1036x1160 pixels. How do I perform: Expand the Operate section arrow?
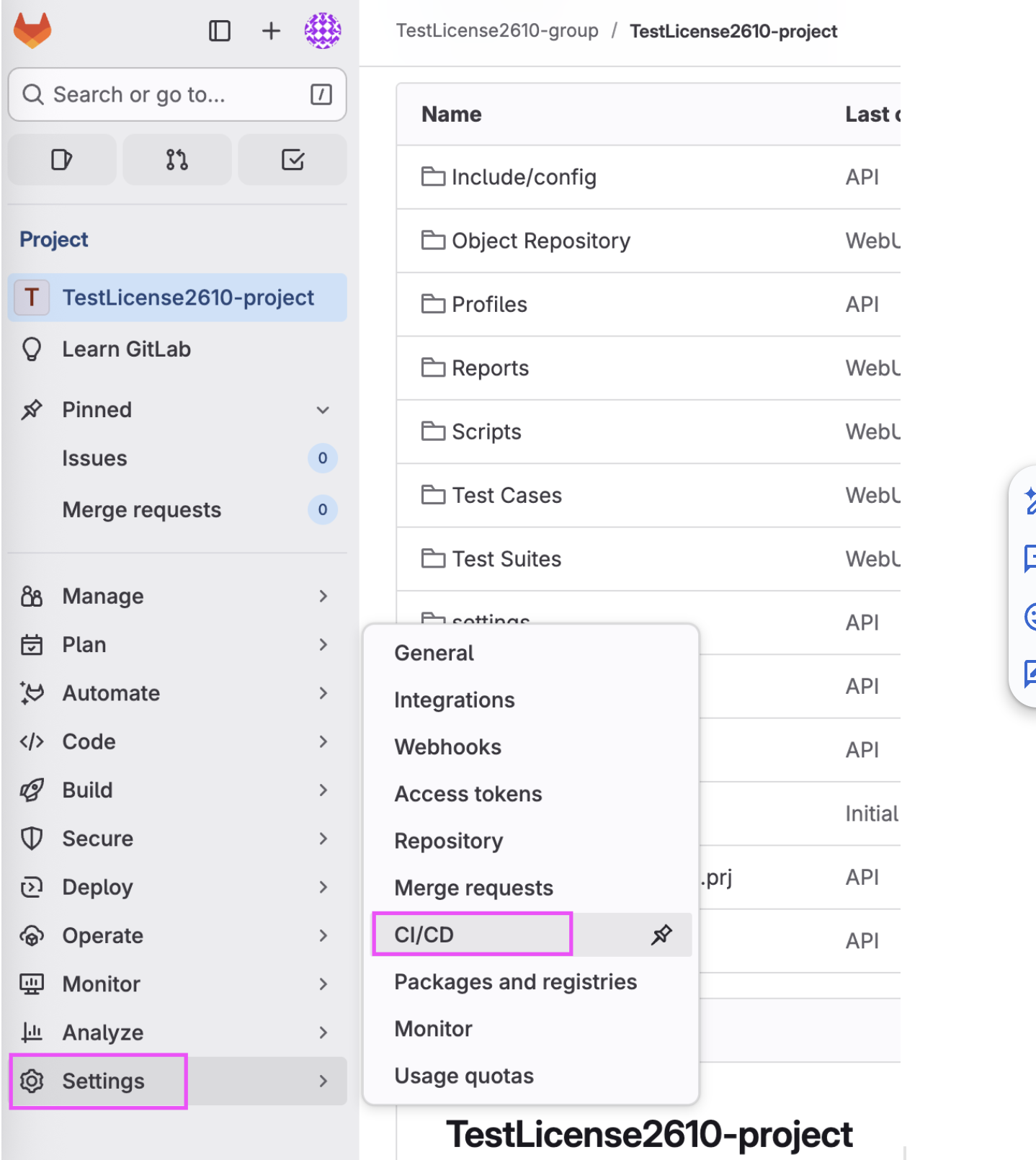point(323,936)
